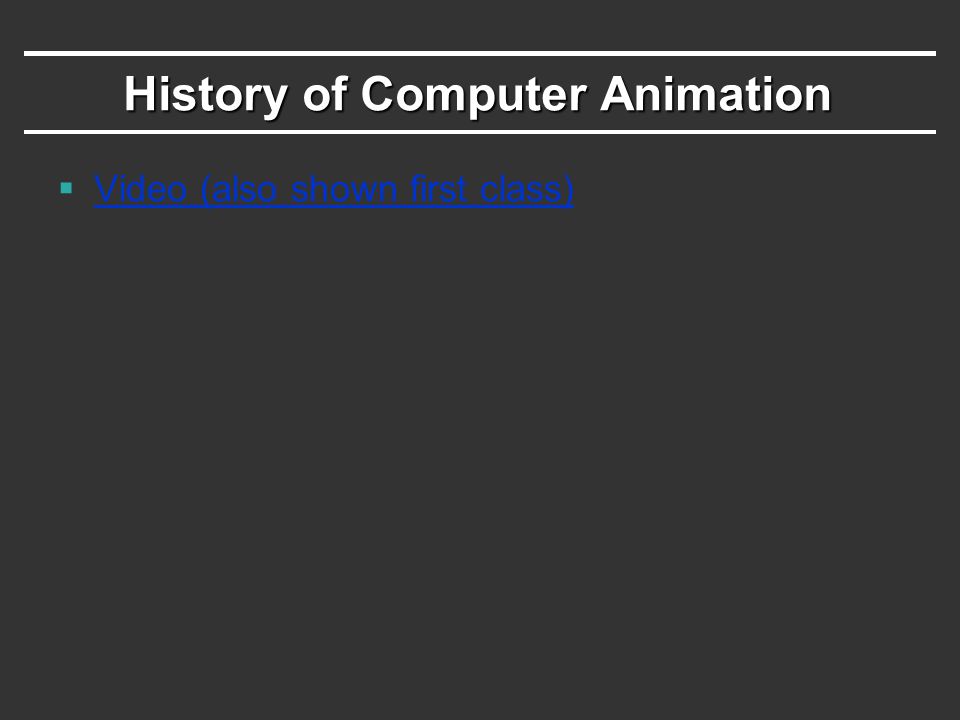This screenshot has width=960, height=720.
Task: Click the word '(also' in the hyperlink
Action: tap(239, 189)
